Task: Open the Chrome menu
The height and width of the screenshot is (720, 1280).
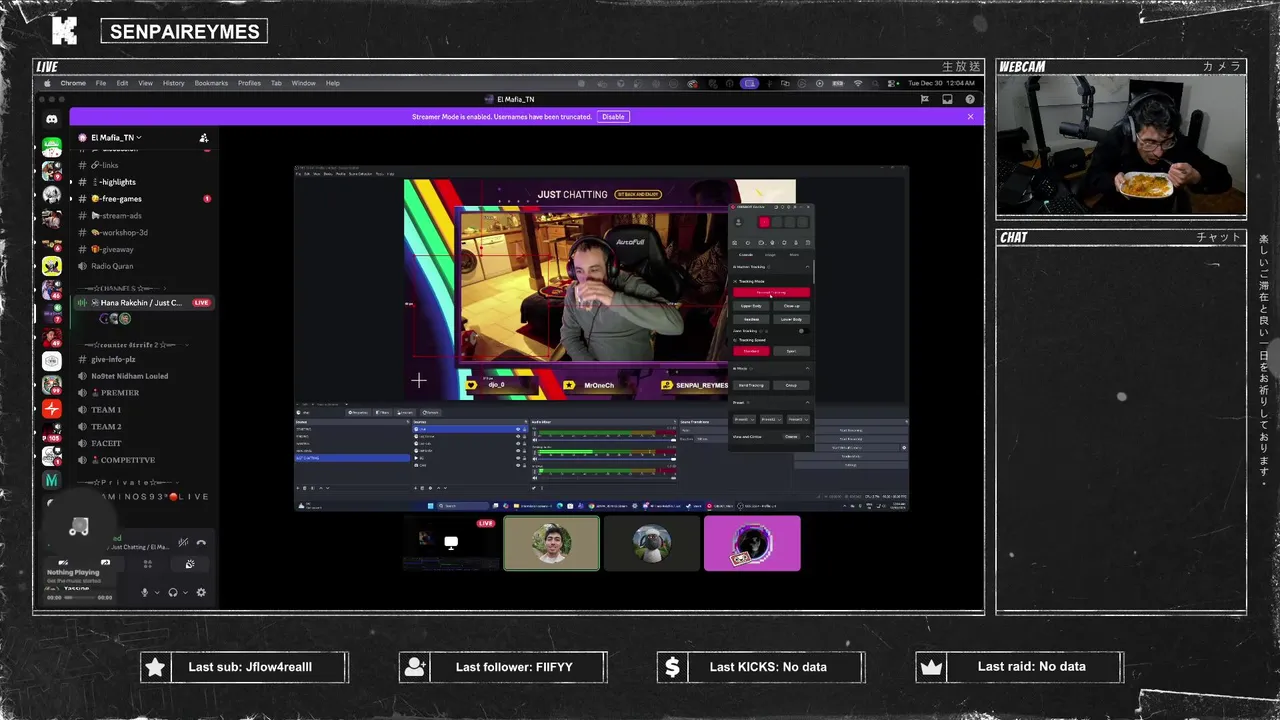Action: [x=72, y=83]
